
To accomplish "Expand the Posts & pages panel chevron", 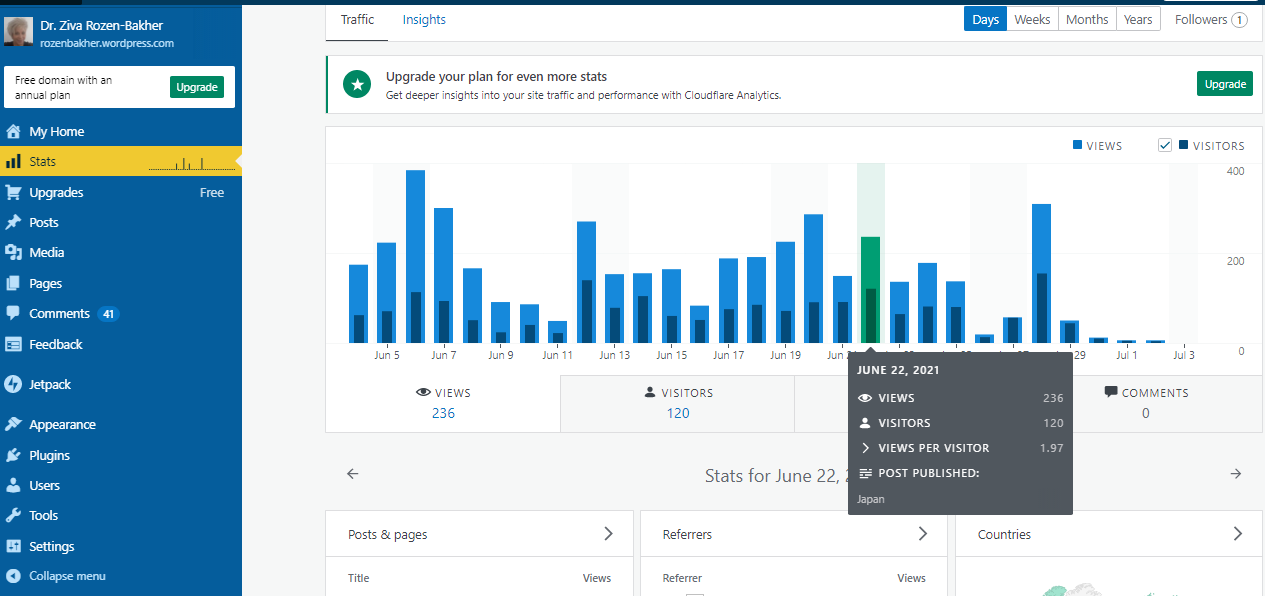I will tap(608, 534).
